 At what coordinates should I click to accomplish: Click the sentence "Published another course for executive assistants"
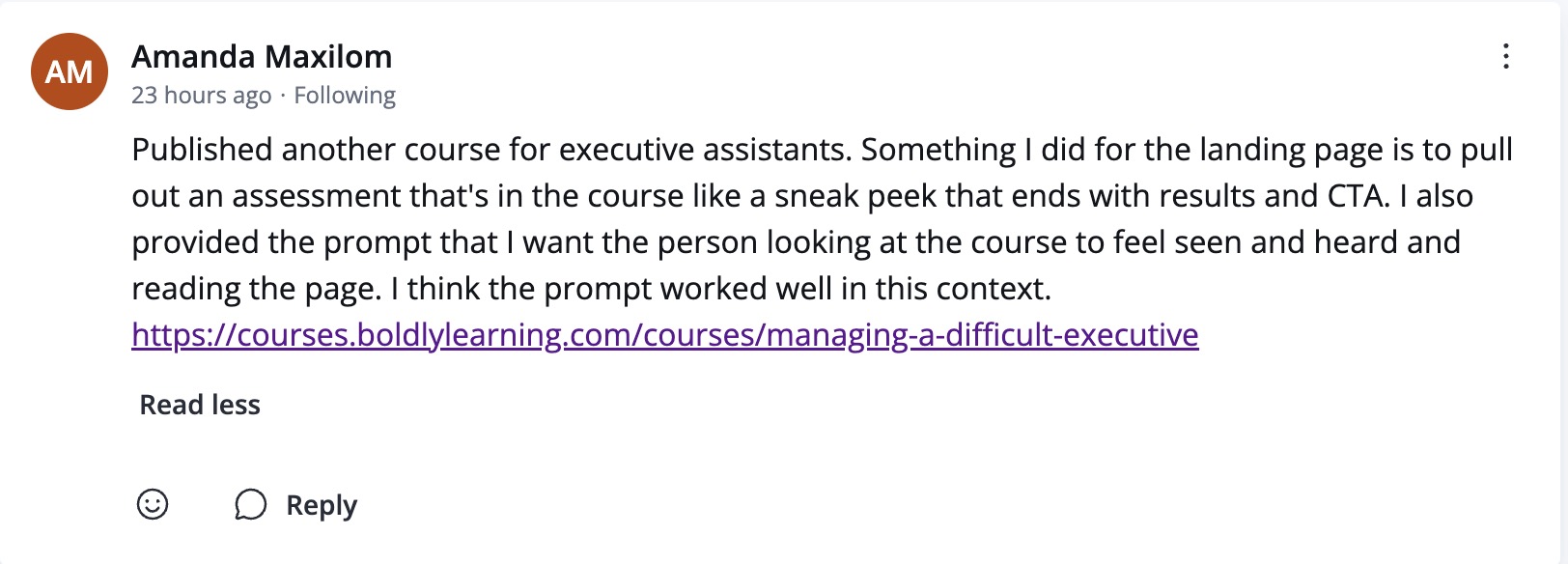click(490, 150)
